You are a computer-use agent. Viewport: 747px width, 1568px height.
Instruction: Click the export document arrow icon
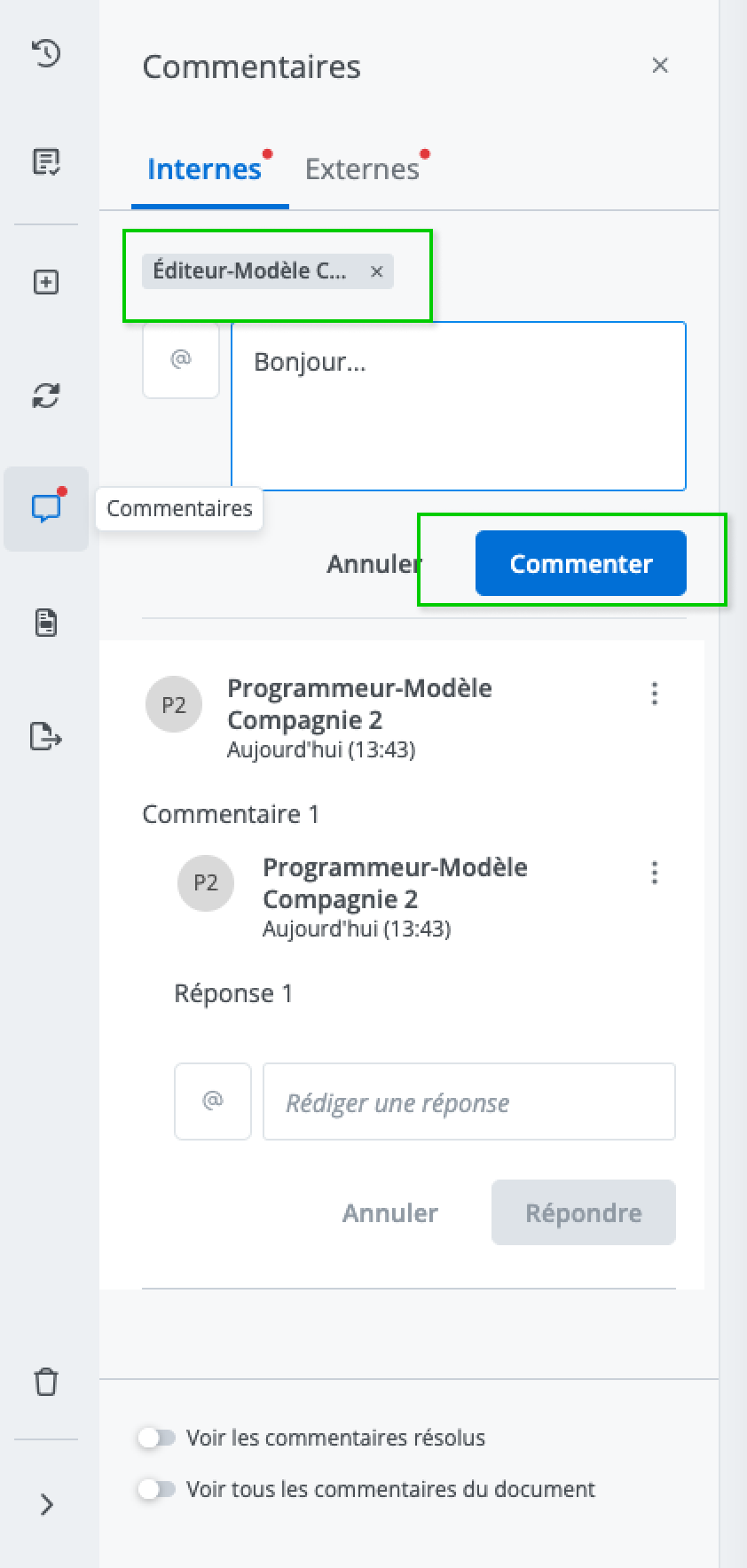coord(46,736)
